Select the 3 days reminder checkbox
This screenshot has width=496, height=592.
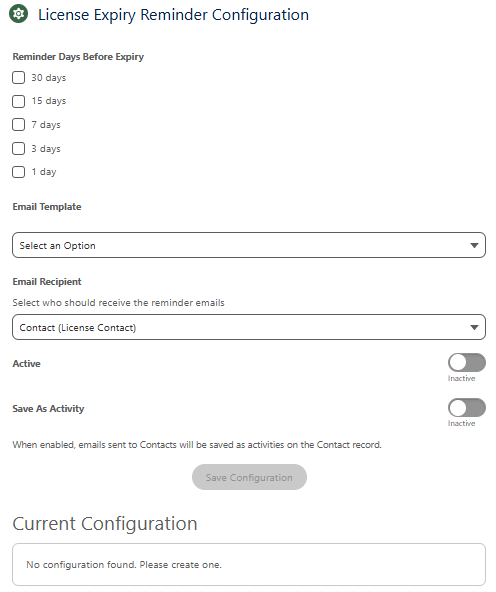(x=18, y=148)
